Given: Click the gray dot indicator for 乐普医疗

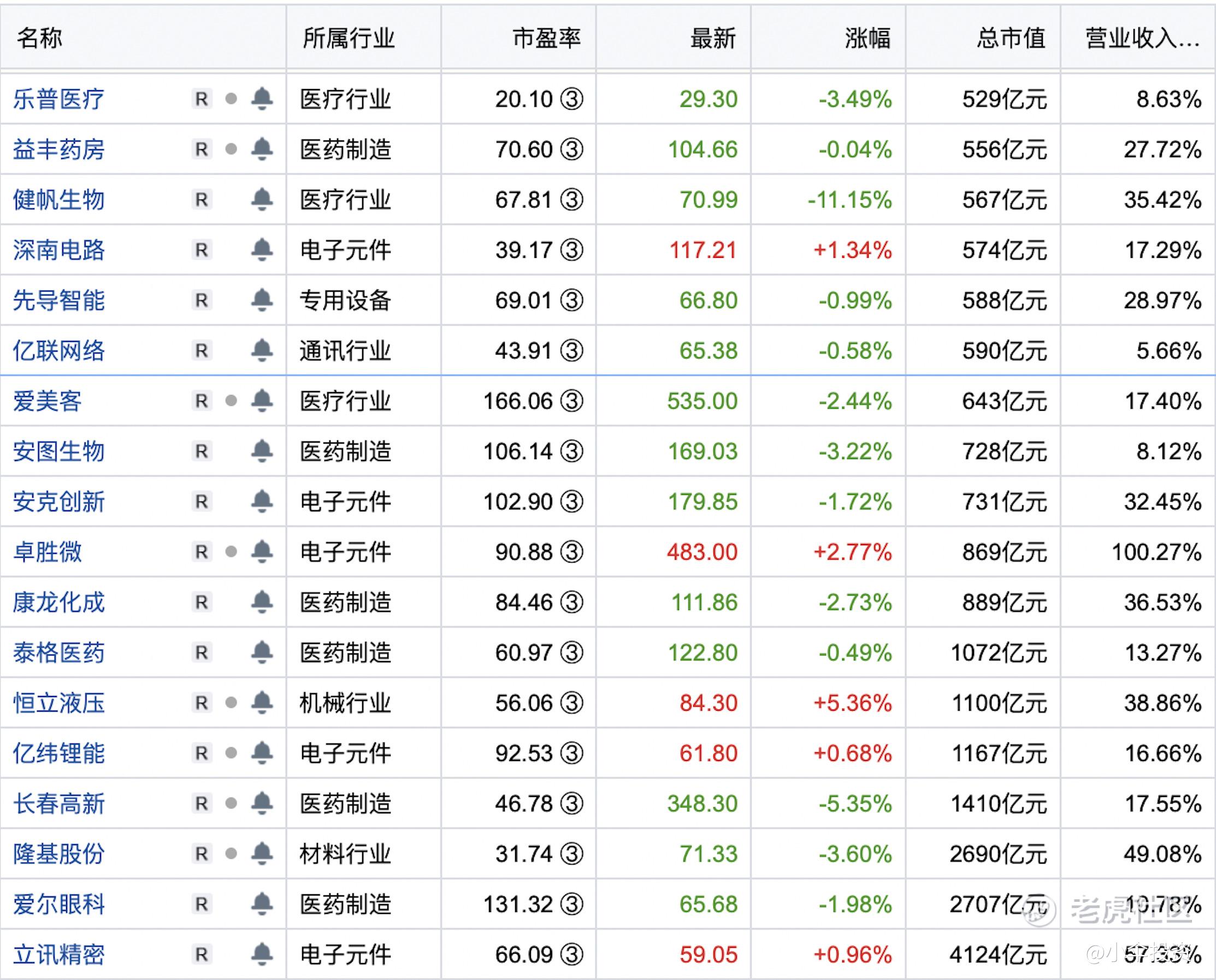Looking at the screenshot, I should (x=231, y=99).
